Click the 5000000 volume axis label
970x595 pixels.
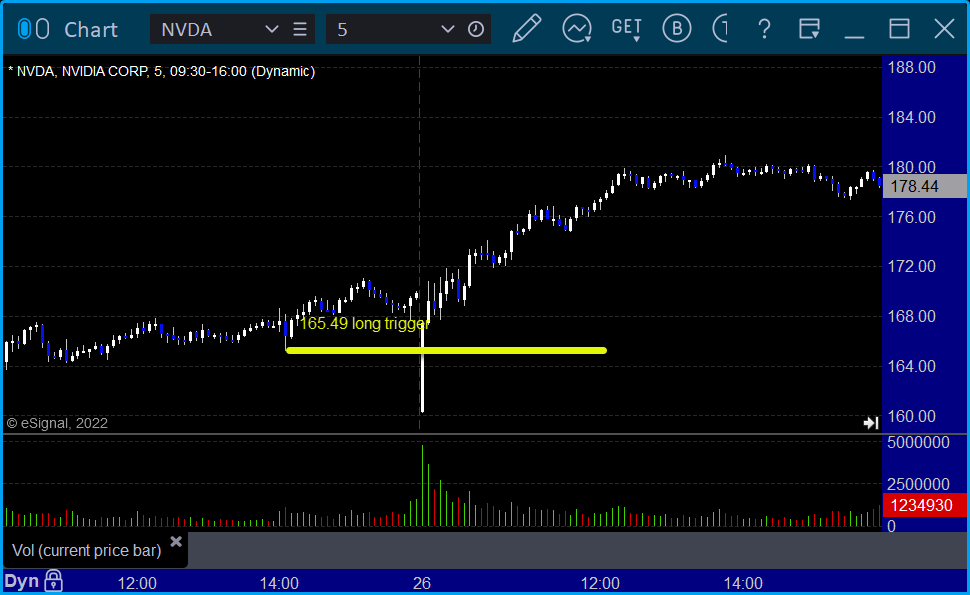pos(918,443)
